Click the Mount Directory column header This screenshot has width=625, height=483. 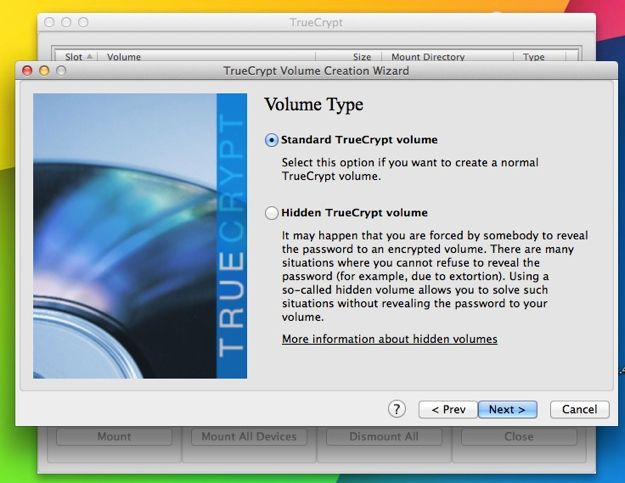(x=447, y=57)
